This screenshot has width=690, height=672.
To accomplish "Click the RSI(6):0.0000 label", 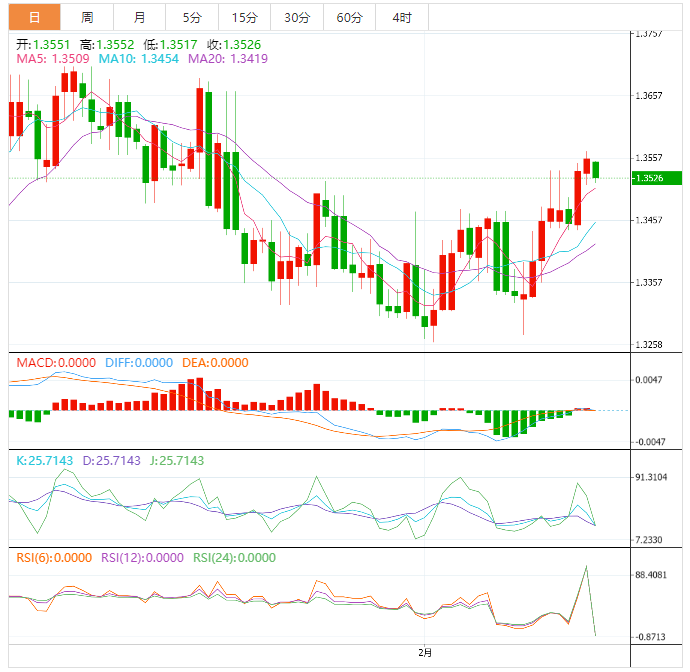I will 54,558.
